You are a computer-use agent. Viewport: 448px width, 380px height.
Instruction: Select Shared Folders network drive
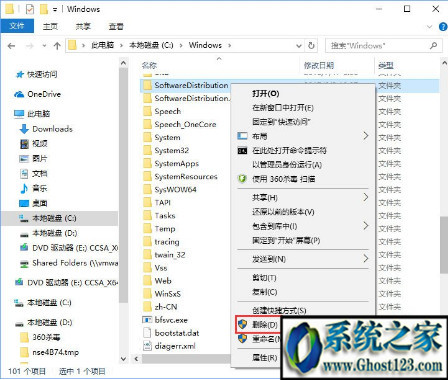pos(75,263)
